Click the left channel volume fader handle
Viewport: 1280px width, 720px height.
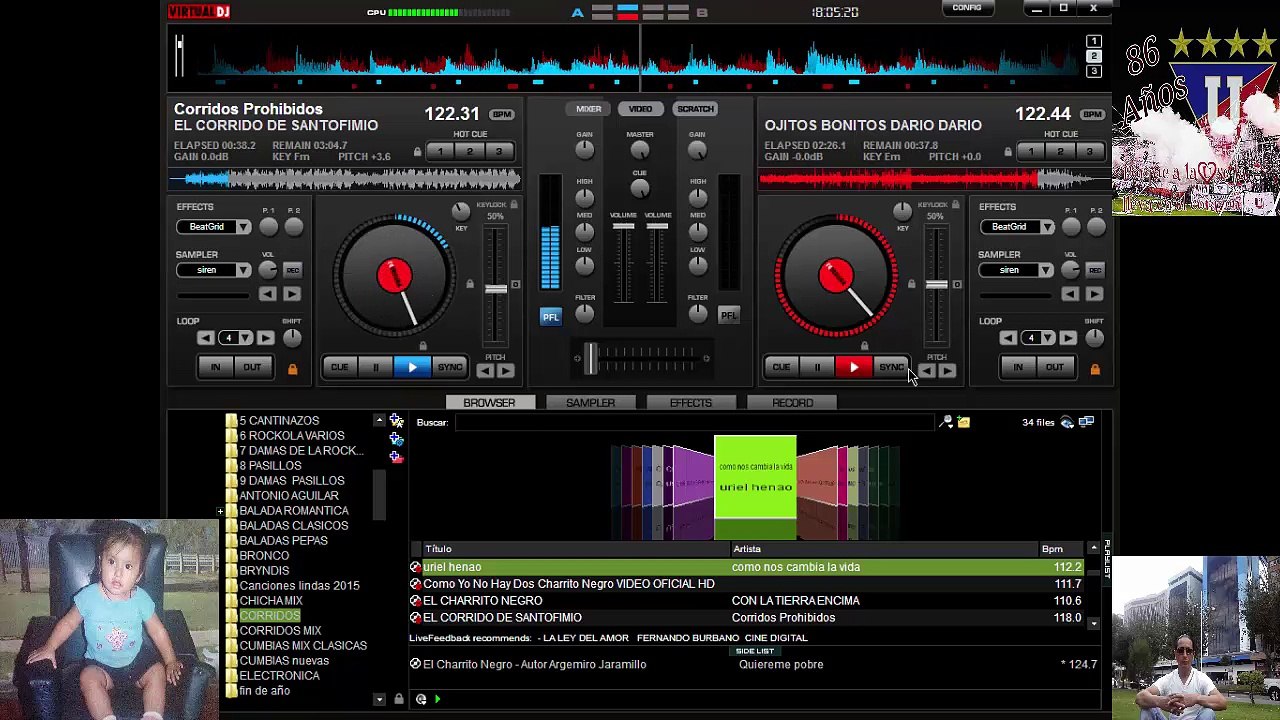(x=623, y=227)
